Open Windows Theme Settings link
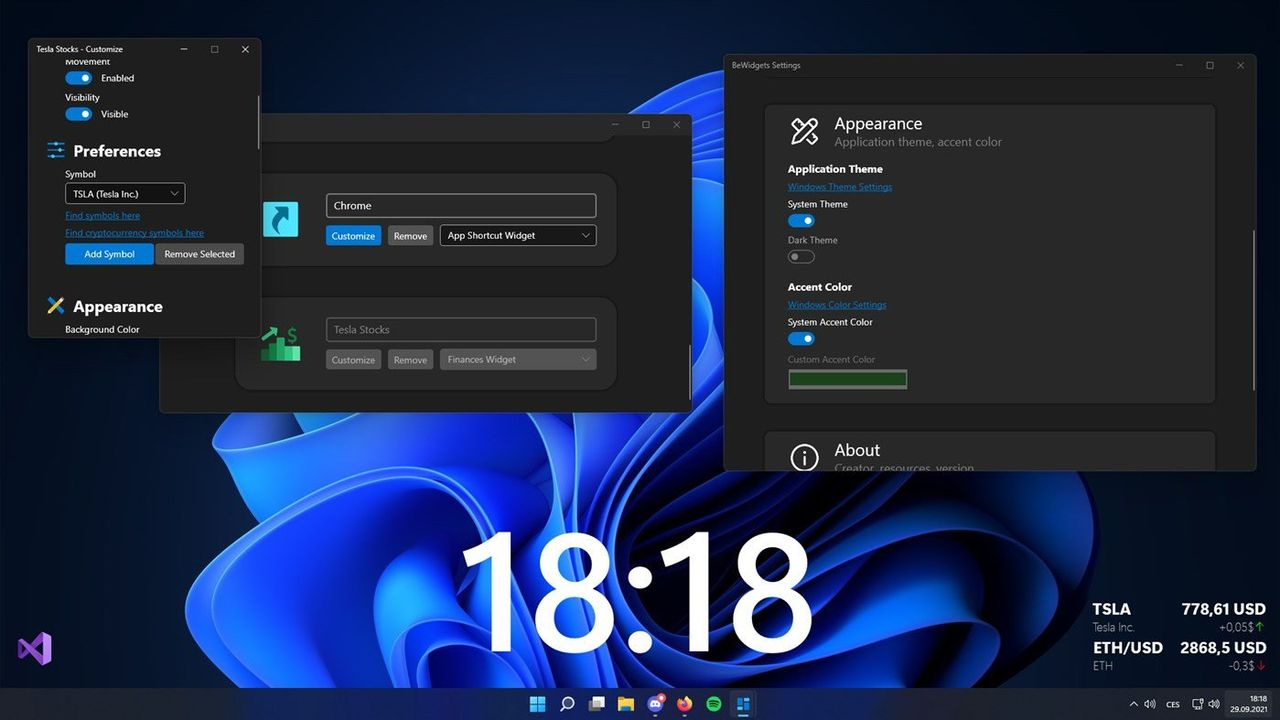 pyautogui.click(x=840, y=187)
